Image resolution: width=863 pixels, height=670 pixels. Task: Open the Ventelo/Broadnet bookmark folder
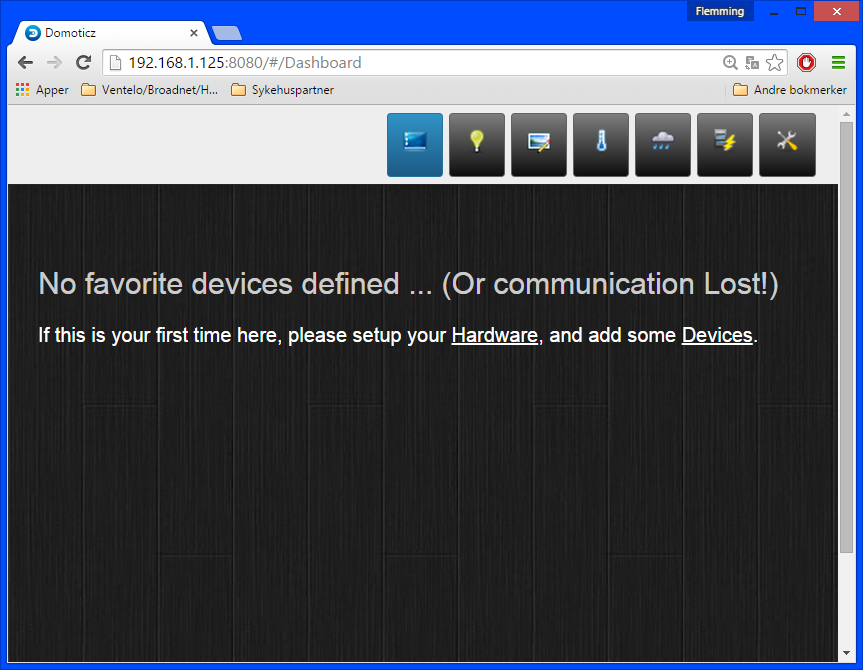tap(150, 90)
